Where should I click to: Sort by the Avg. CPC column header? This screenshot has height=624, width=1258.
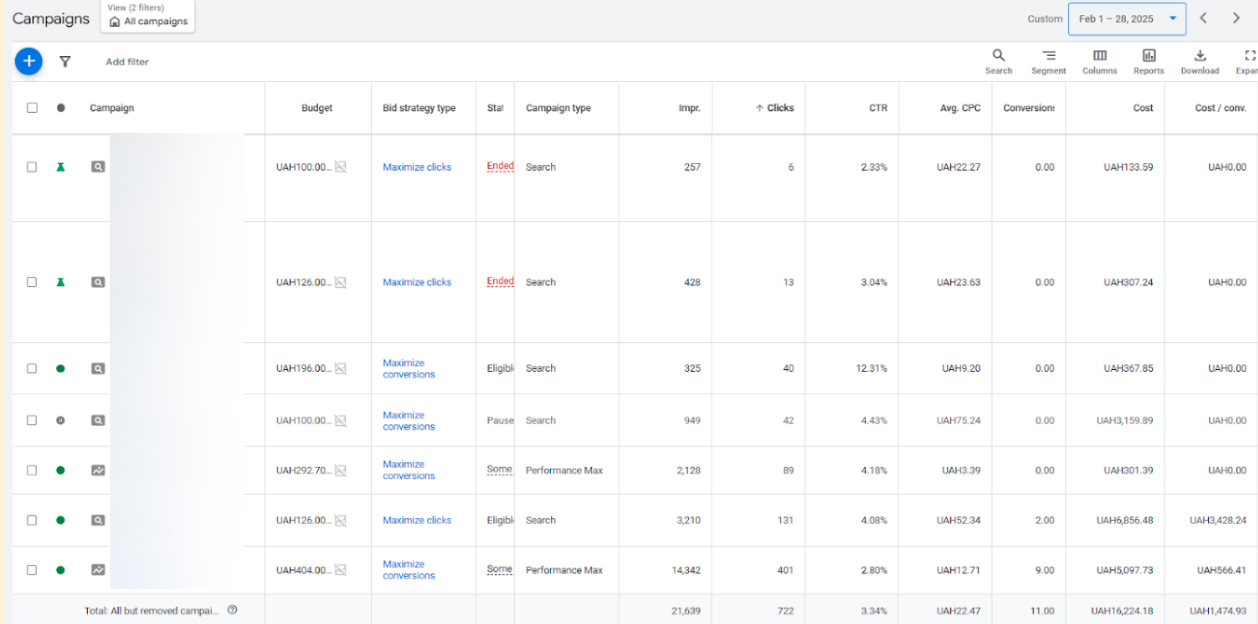point(958,108)
